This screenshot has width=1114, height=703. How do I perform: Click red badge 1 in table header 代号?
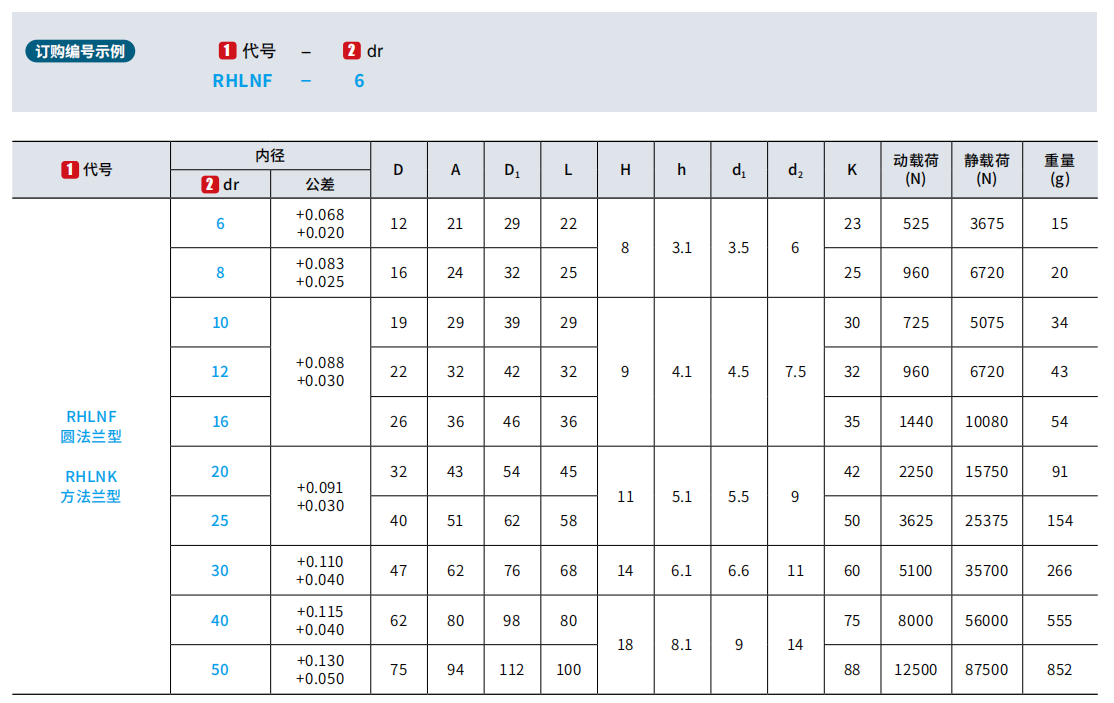(70, 170)
